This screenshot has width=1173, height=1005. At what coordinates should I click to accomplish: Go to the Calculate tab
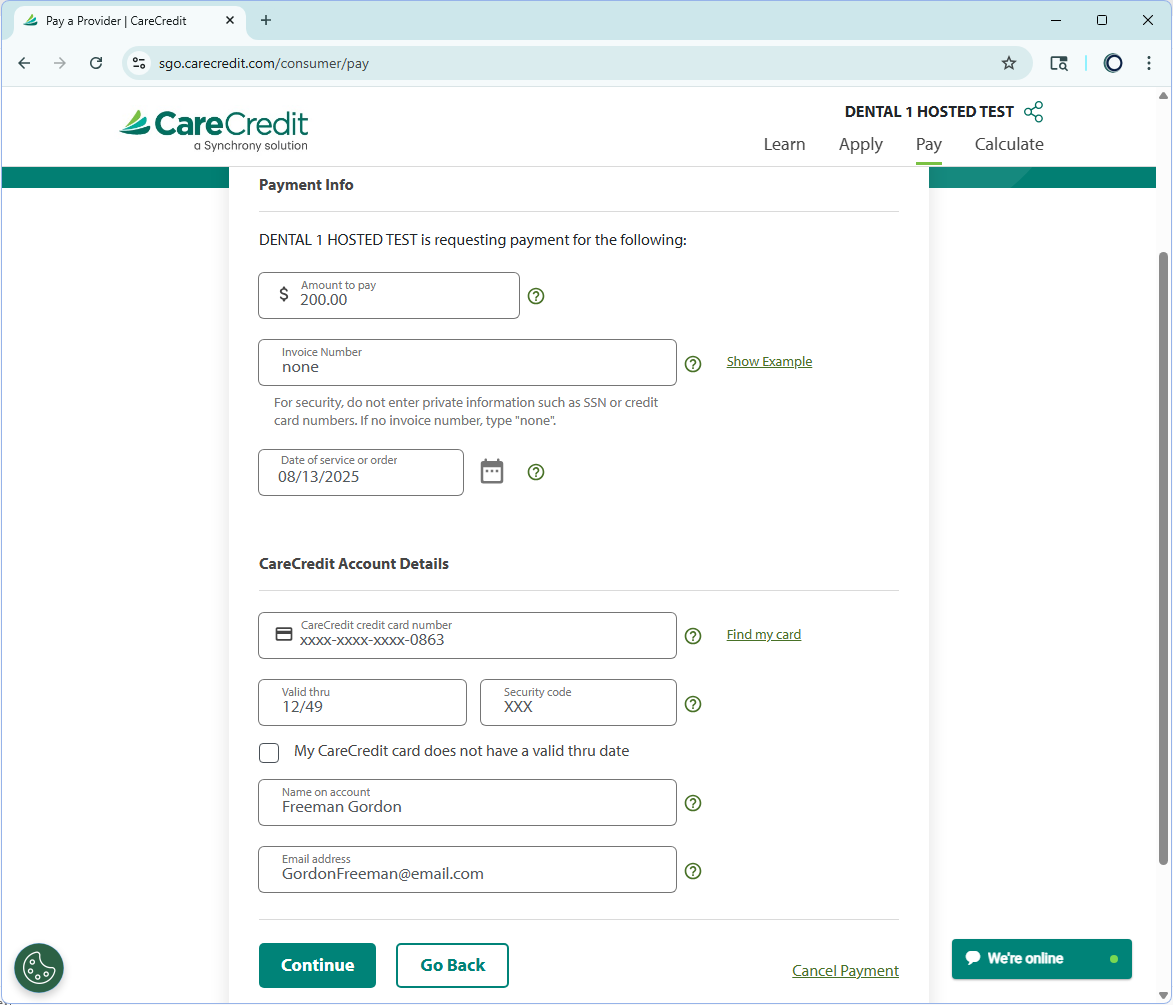point(1008,144)
